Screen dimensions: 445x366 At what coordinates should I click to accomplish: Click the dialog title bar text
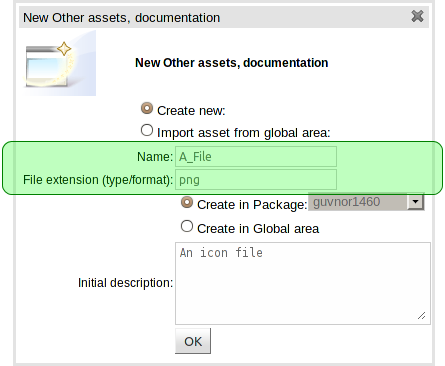pyautogui.click(x=122, y=17)
